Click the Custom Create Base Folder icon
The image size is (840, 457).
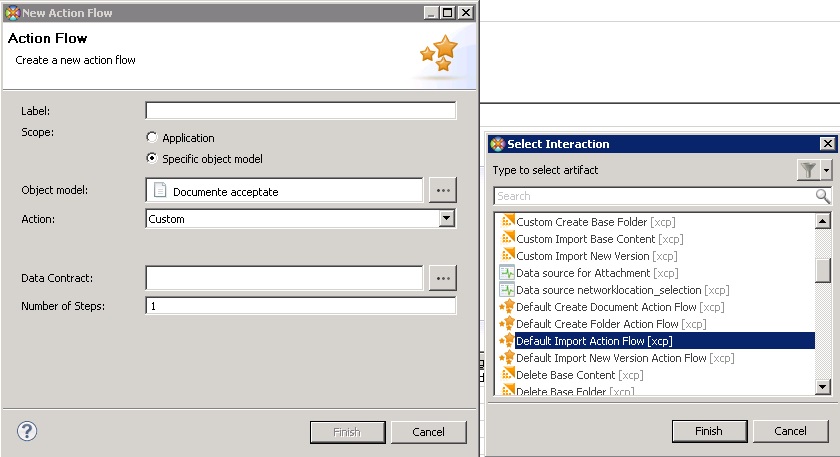(507, 221)
